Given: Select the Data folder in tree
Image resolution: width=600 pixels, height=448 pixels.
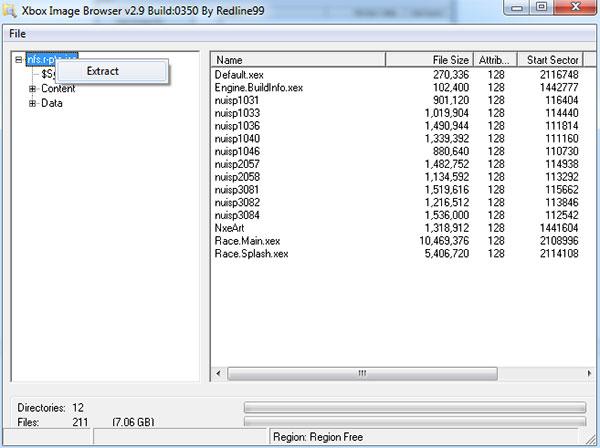Looking at the screenshot, I should 52,103.
